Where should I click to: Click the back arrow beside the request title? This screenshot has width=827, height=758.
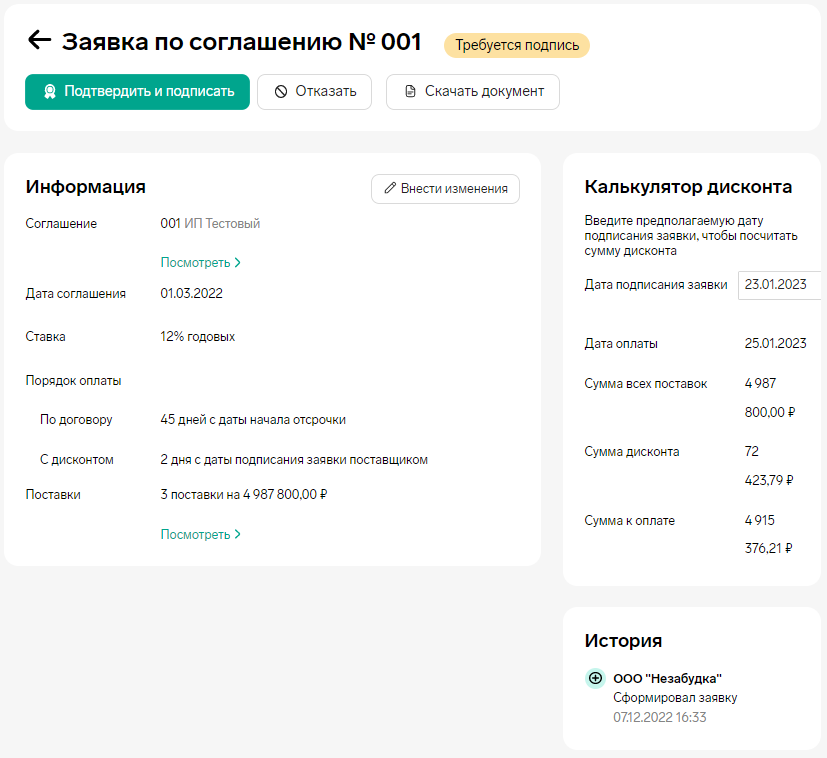click(39, 41)
